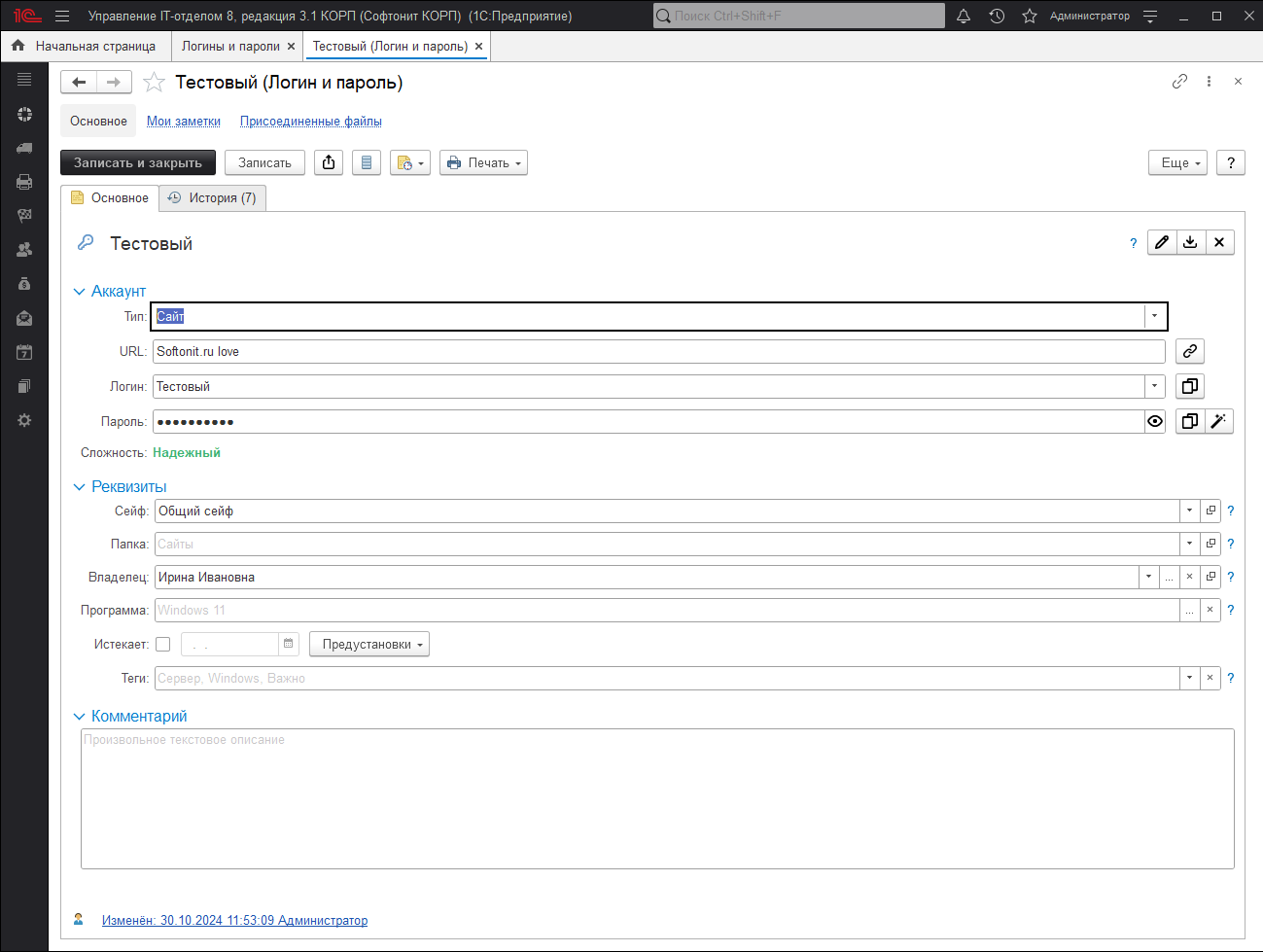Open the Тип dropdown list
Image resolution: width=1263 pixels, height=952 pixels.
1154,316
